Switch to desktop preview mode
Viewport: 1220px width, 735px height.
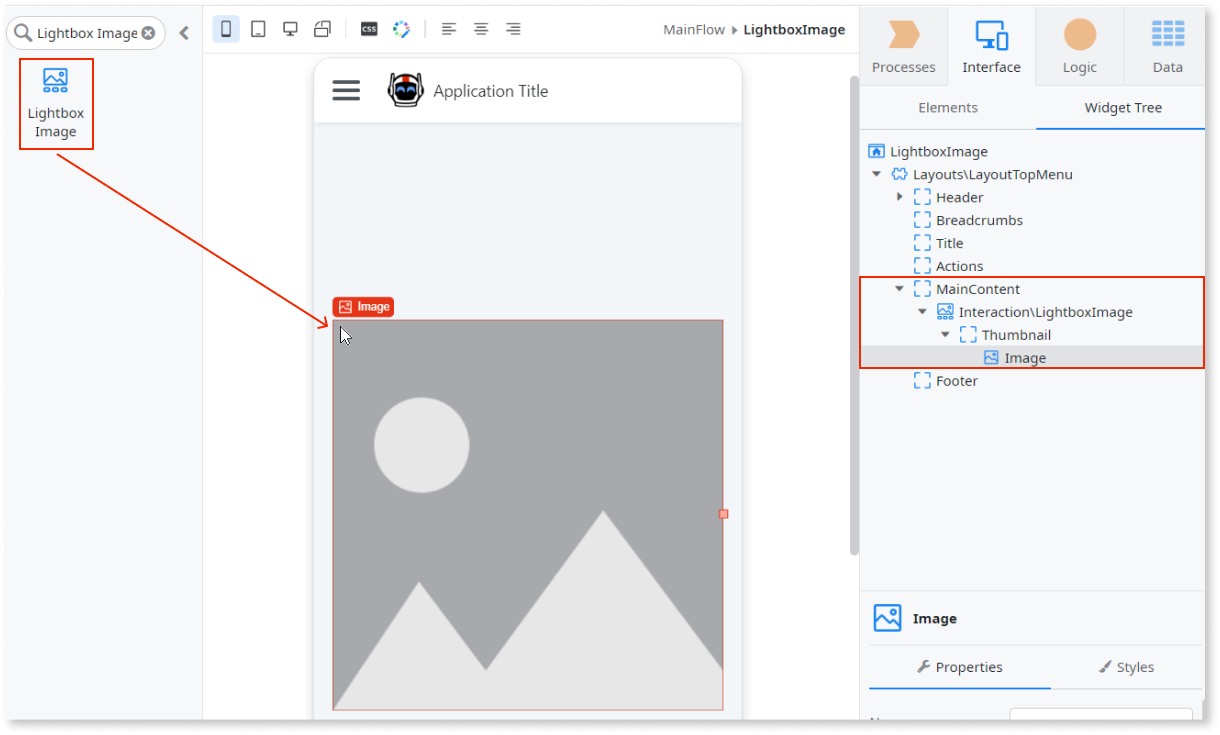pos(290,28)
